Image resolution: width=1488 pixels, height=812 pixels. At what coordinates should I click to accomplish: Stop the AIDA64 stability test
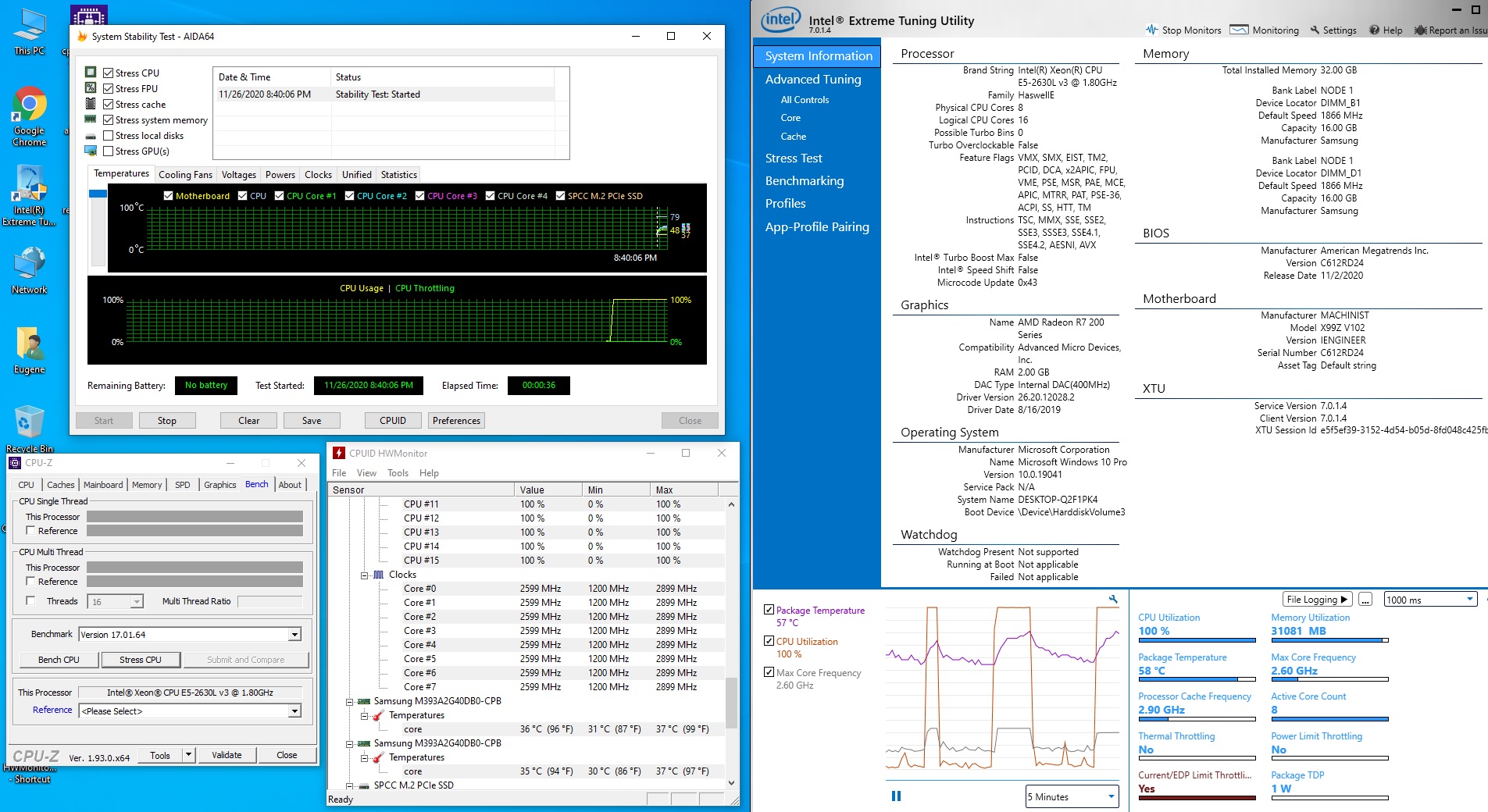167,420
